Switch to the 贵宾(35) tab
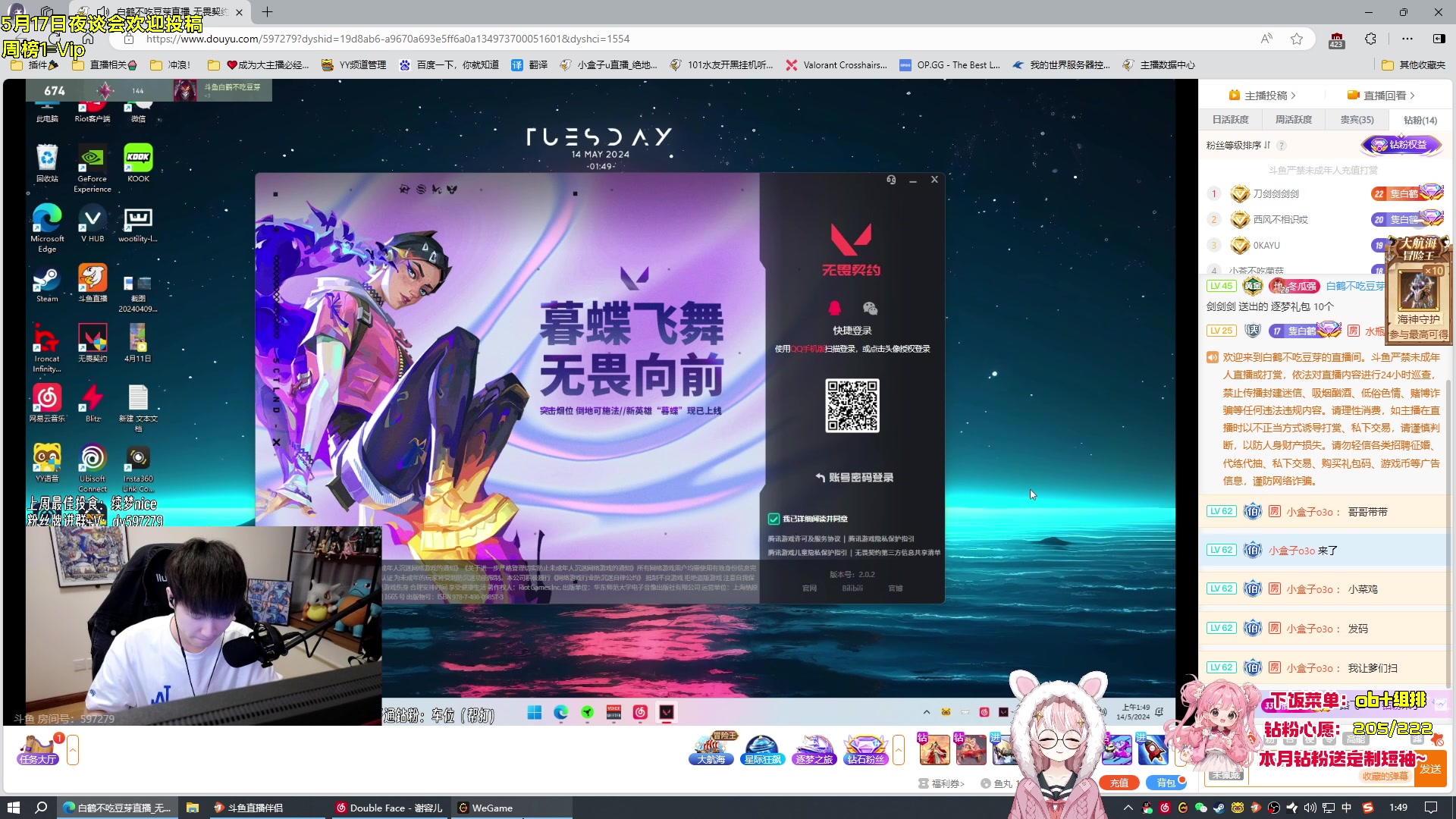Image resolution: width=1456 pixels, height=819 pixels. [x=1356, y=119]
